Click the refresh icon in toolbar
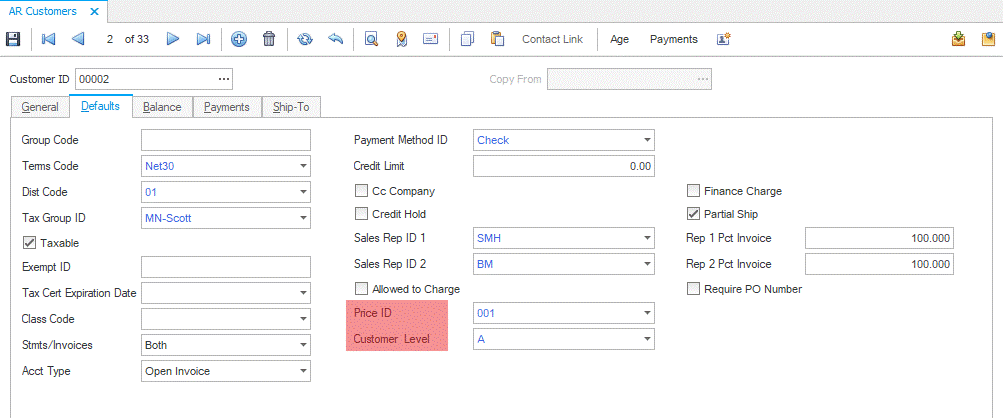The height and width of the screenshot is (418, 1003). click(305, 39)
